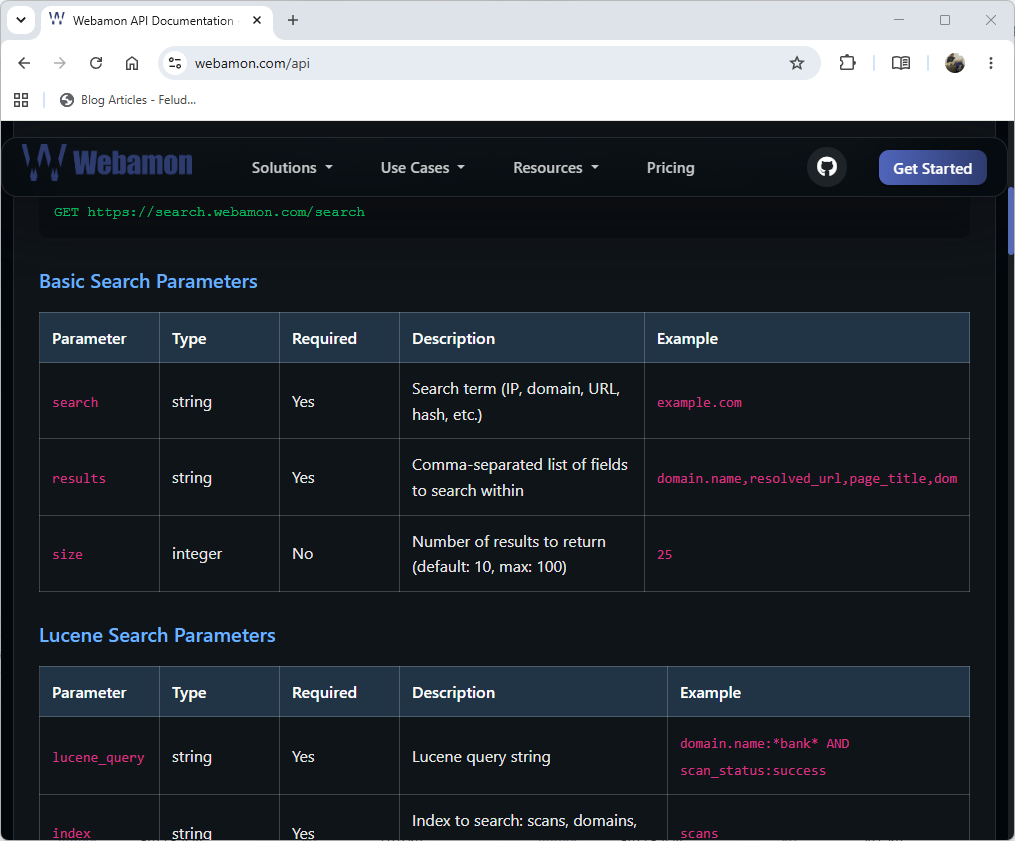Minimize the browser window

tap(898, 20)
